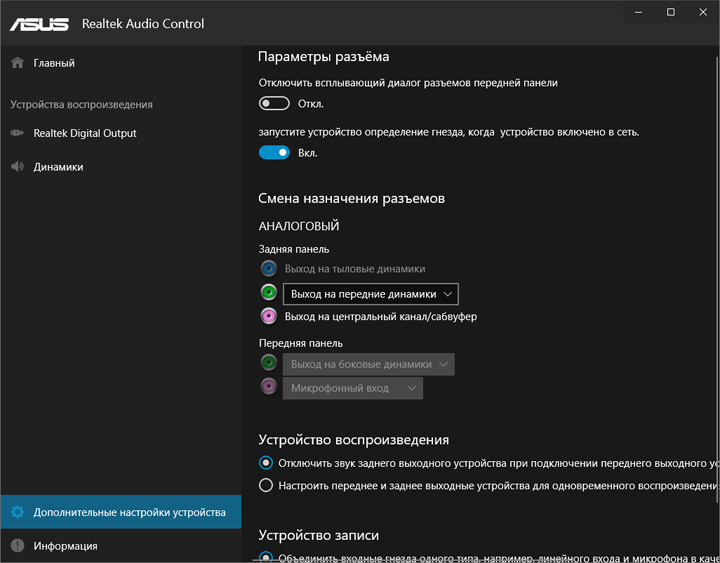
Task: Select mute rear output when front plugged
Action: pyautogui.click(x=266, y=463)
